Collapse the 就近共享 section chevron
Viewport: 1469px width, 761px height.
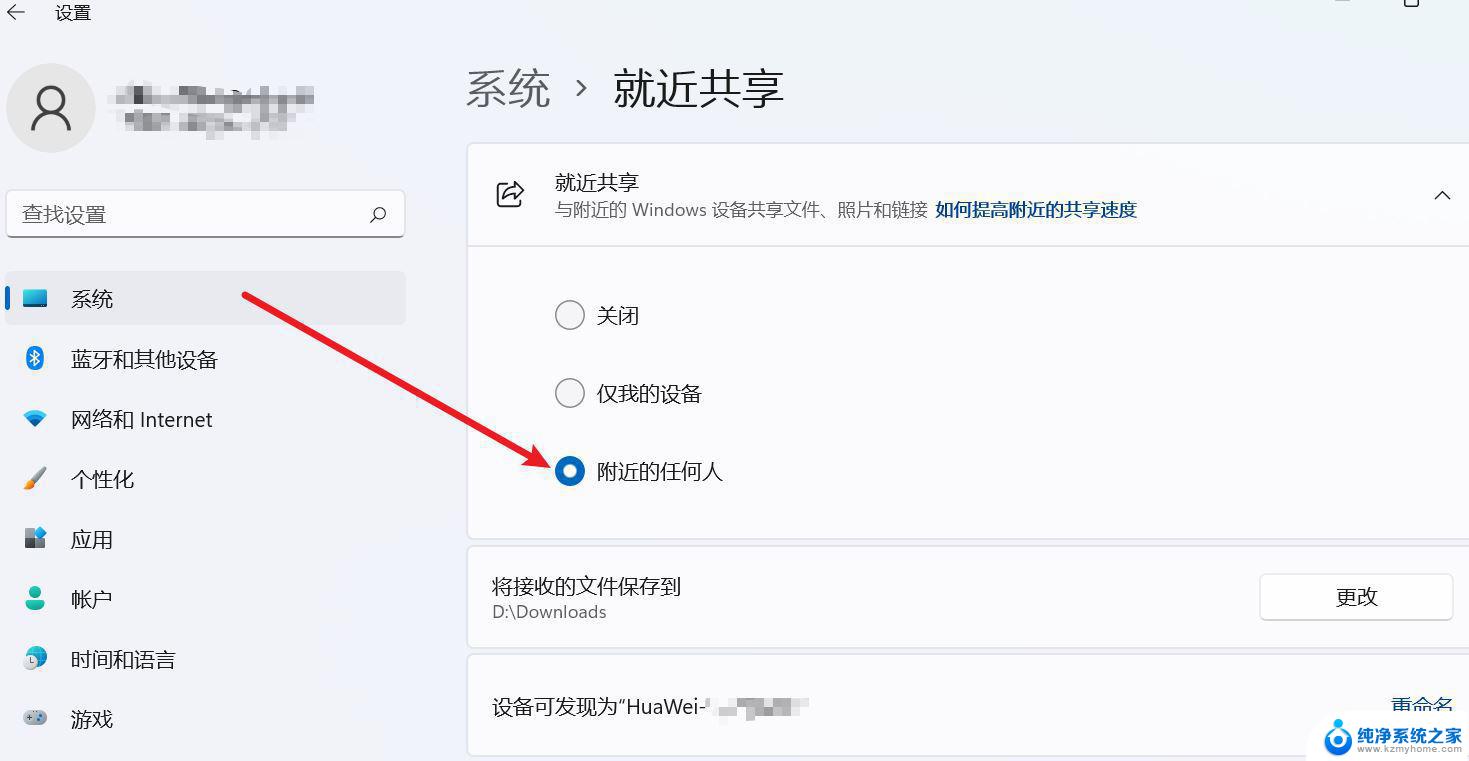(1442, 195)
